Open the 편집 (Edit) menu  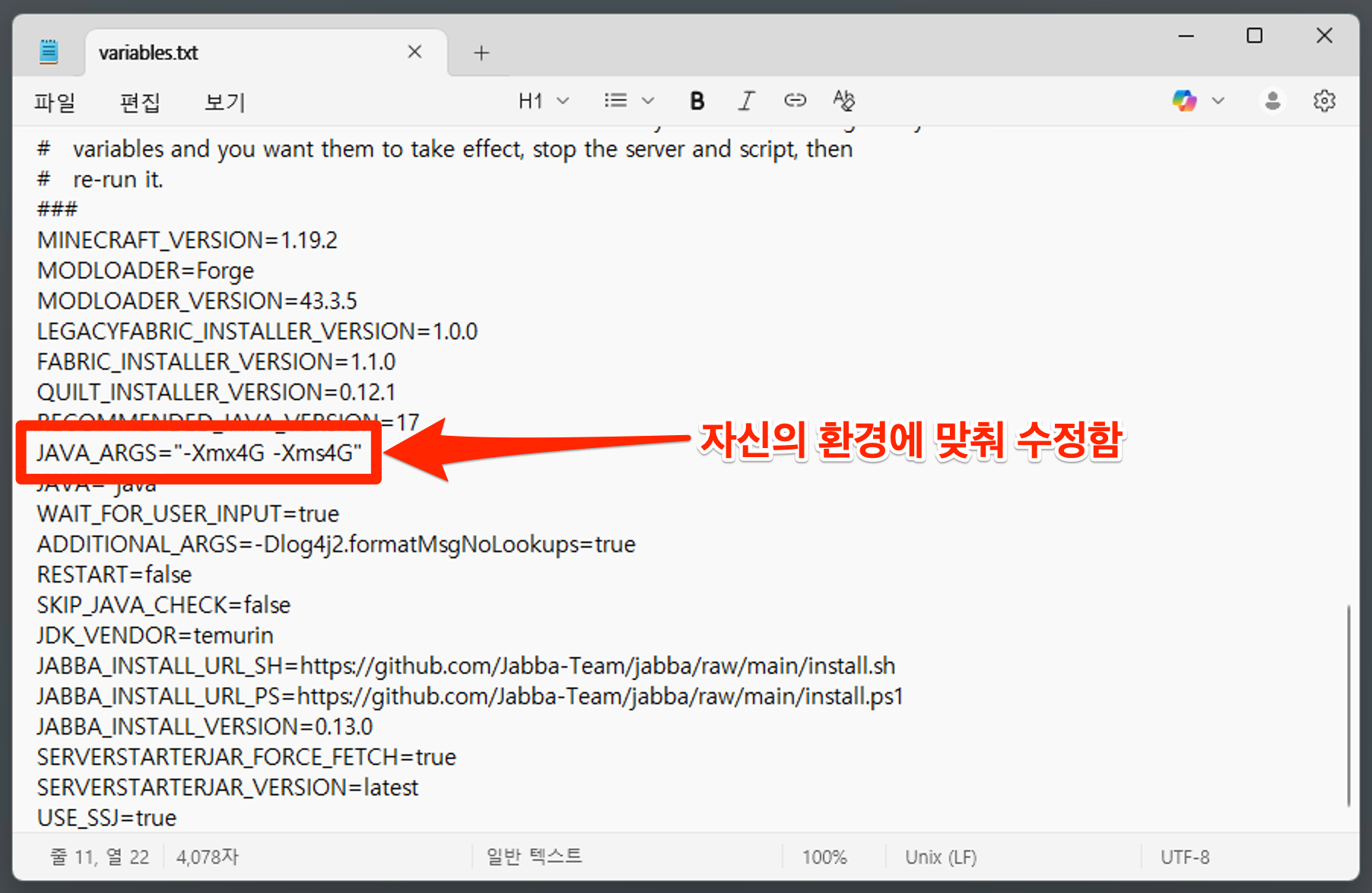(x=140, y=101)
